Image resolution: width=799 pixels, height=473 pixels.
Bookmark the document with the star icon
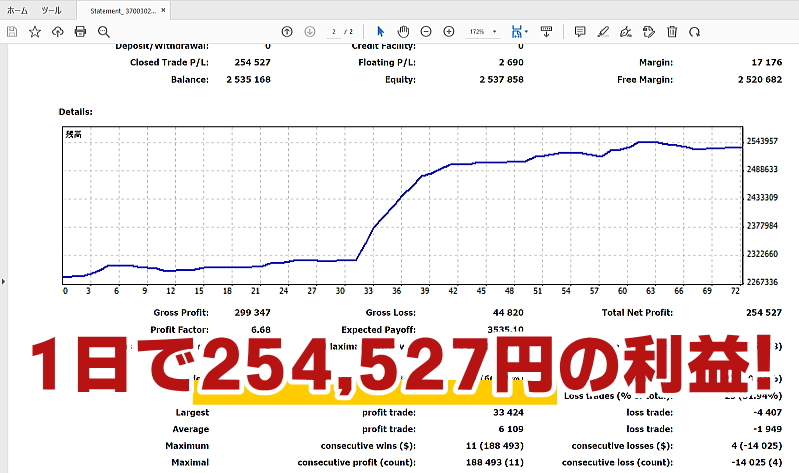click(x=35, y=32)
